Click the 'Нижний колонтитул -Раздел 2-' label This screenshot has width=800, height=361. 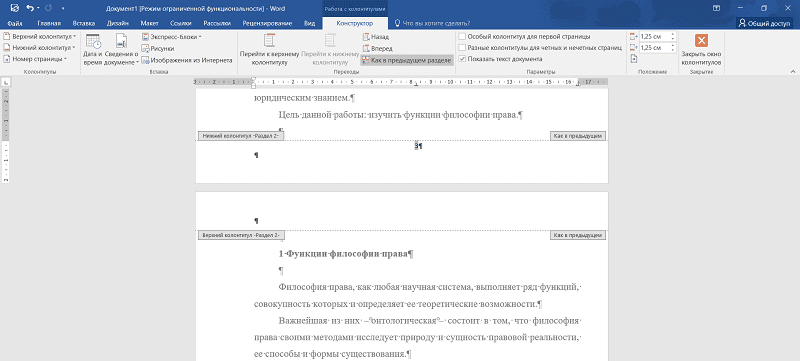pos(241,136)
